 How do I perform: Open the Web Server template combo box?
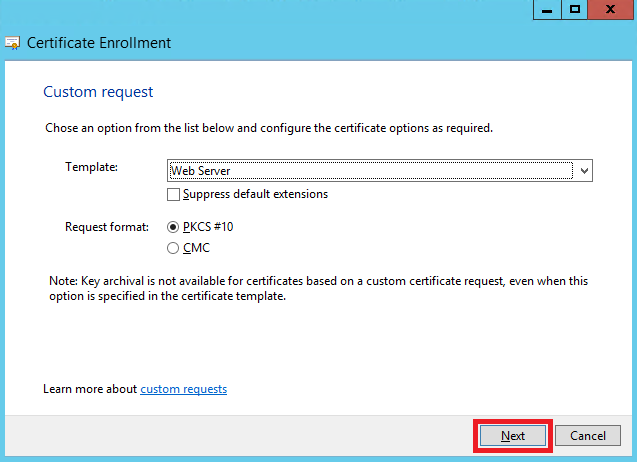379,171
